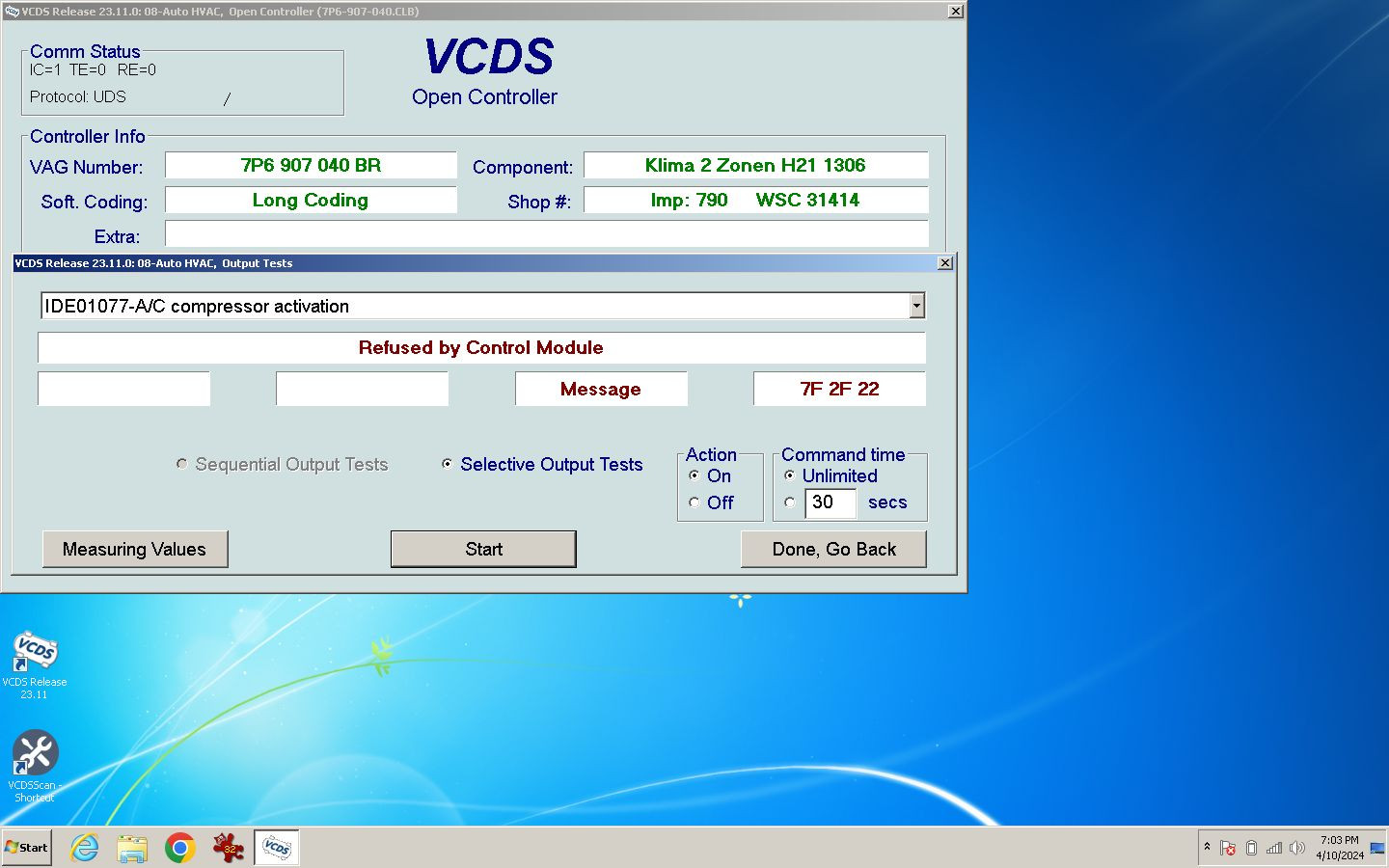Click Component Klima 2 Zonen H21 1306
Image resolution: width=1389 pixels, height=868 pixels.
(756, 165)
